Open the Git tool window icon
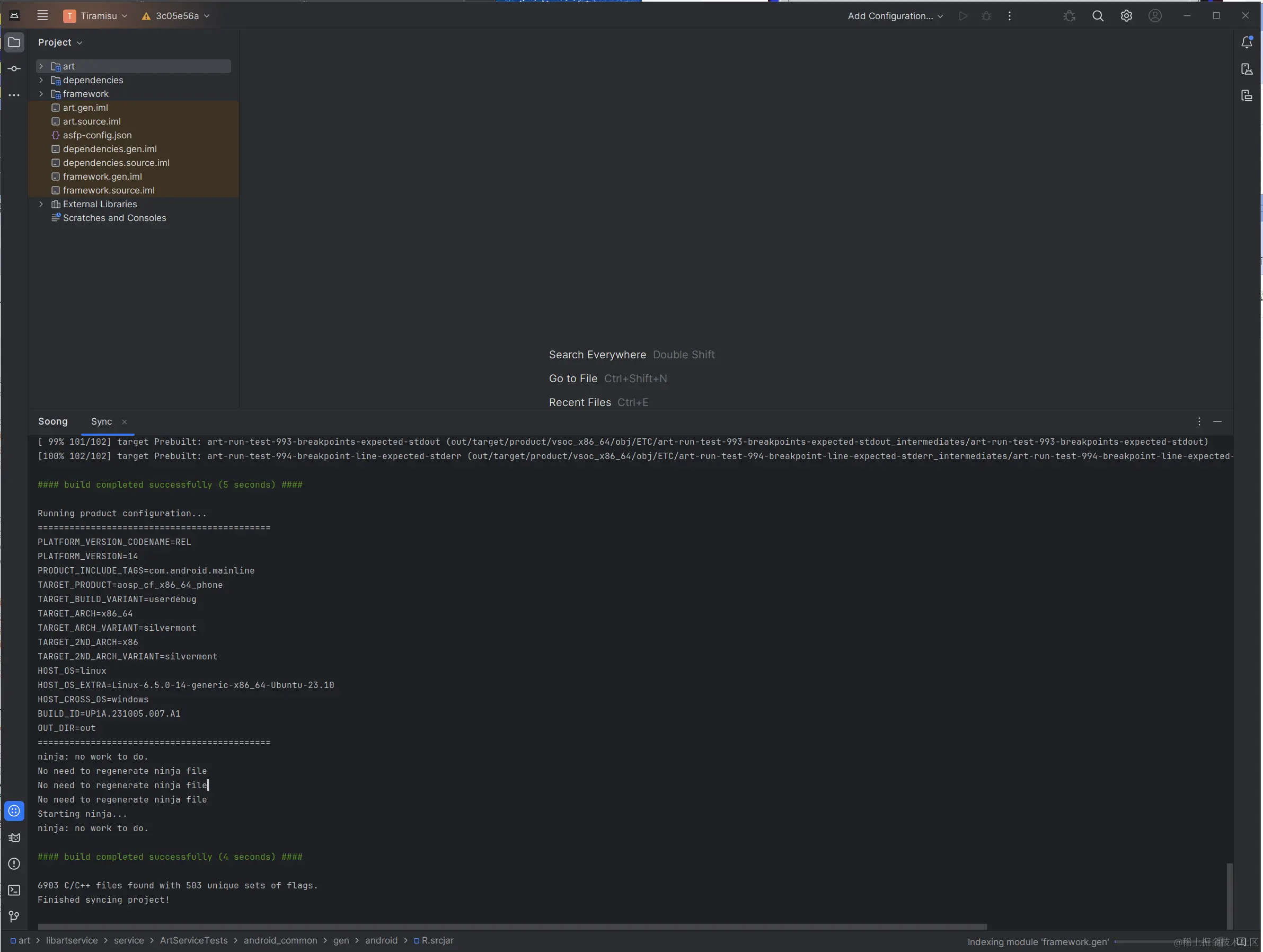 click(x=14, y=916)
